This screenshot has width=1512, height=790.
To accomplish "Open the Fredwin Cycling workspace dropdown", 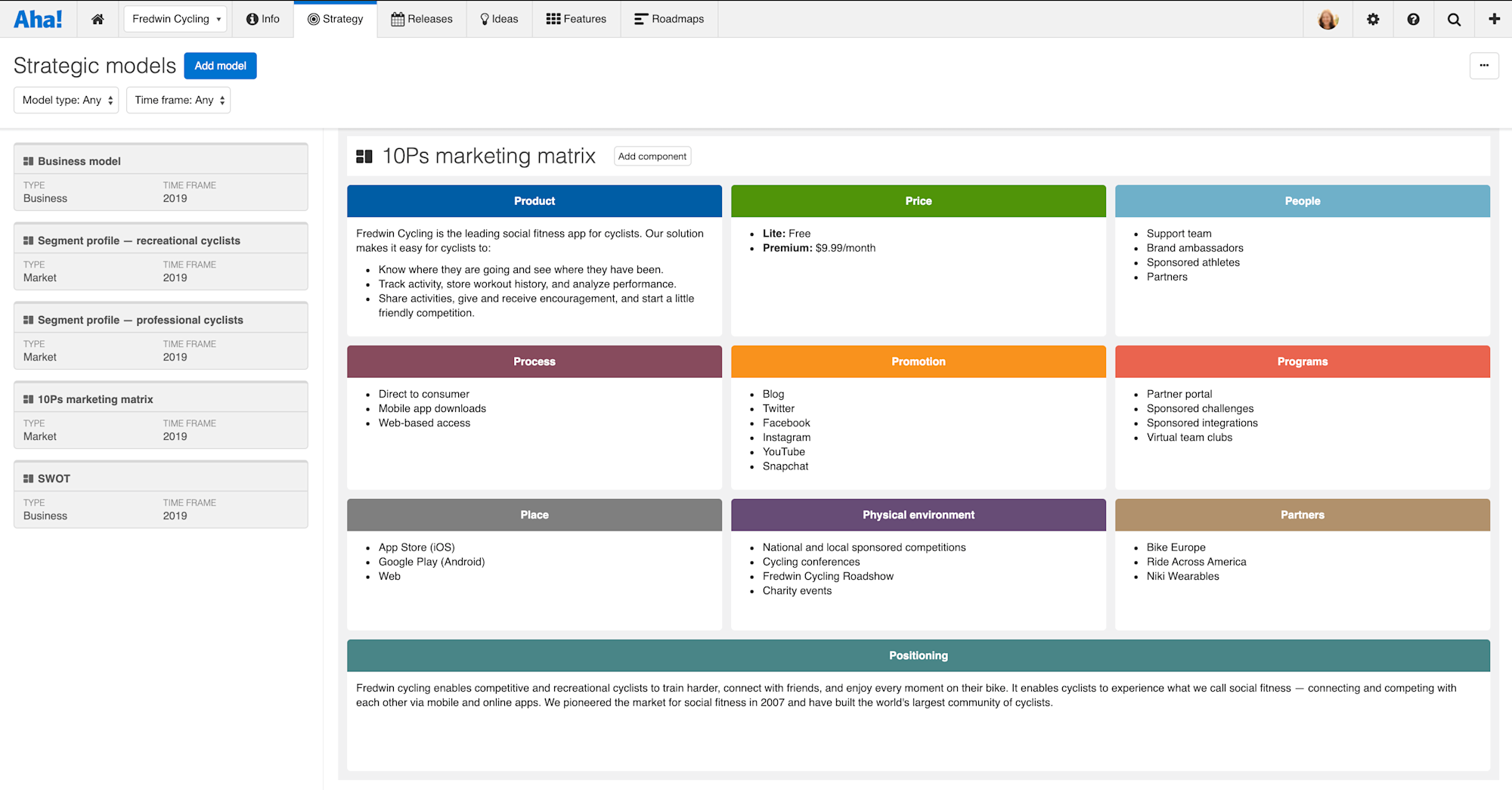I will [176, 19].
